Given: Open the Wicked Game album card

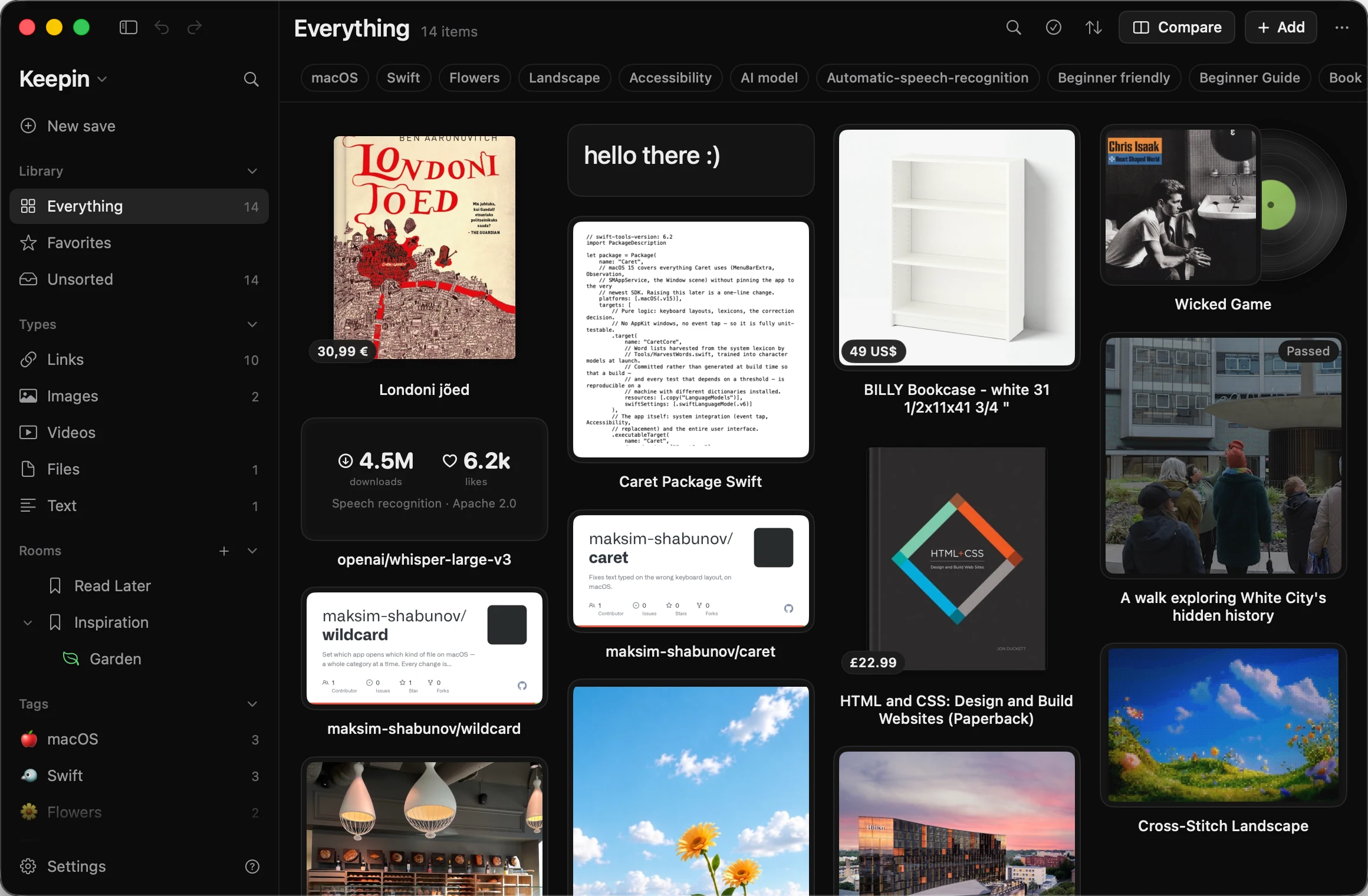Looking at the screenshot, I should point(1223,205).
